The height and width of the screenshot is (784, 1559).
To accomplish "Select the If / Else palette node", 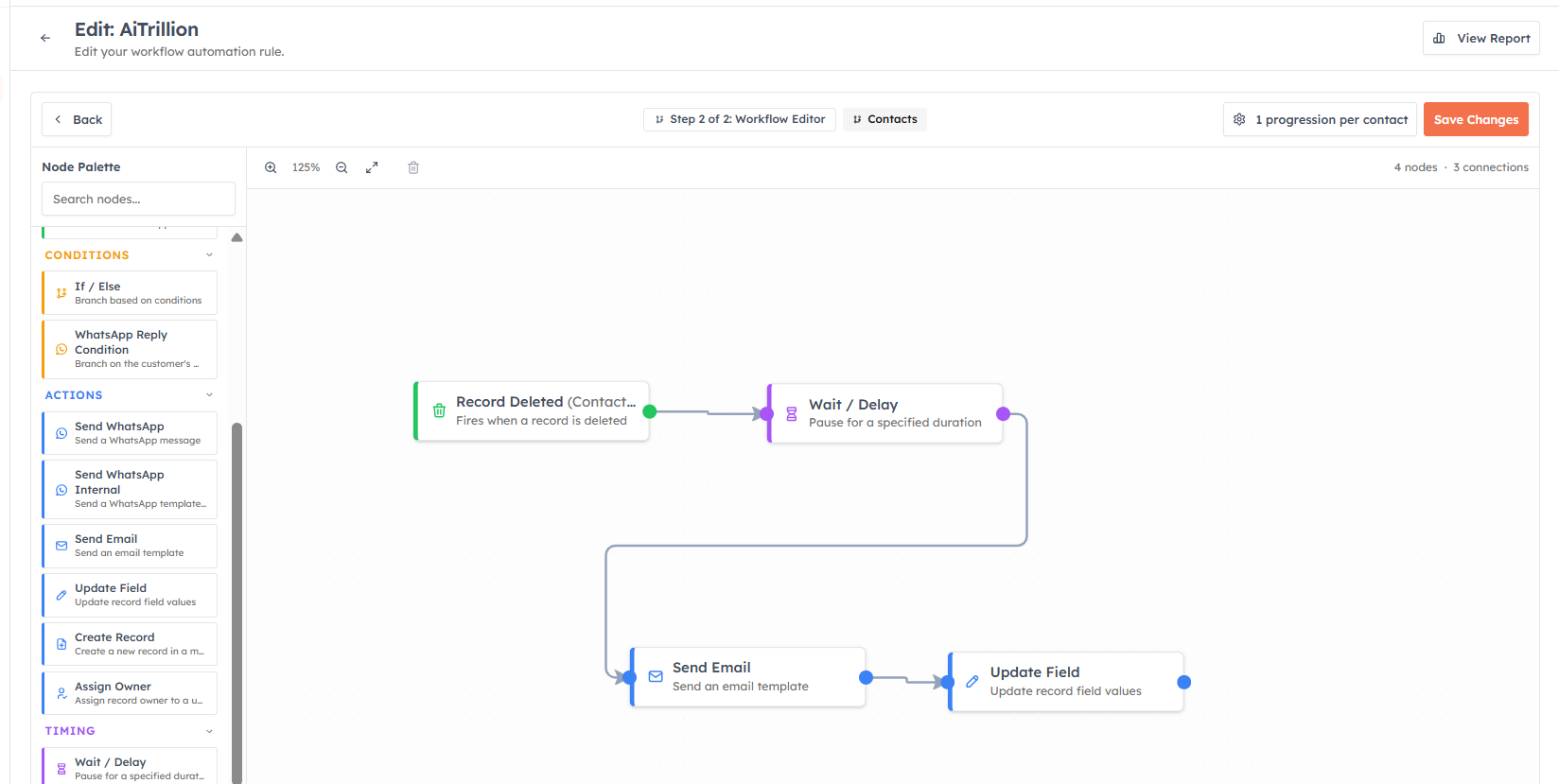I will point(130,293).
